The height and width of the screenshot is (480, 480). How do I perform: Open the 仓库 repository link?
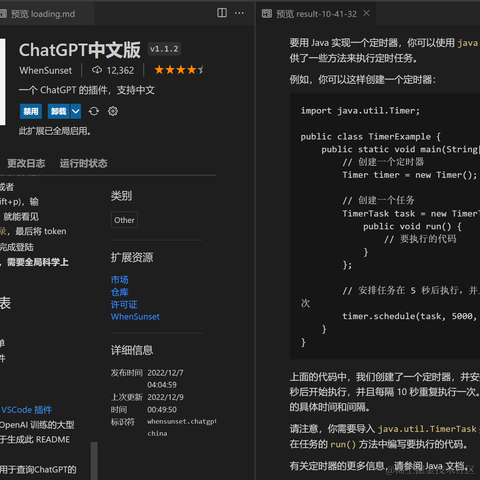click(120, 292)
